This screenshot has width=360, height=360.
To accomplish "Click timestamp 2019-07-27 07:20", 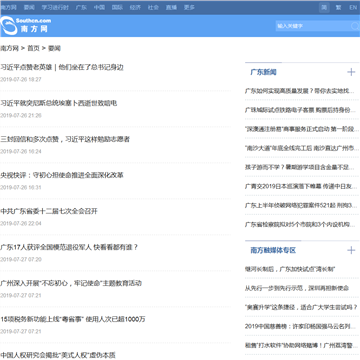I will click(x=21, y=260).
